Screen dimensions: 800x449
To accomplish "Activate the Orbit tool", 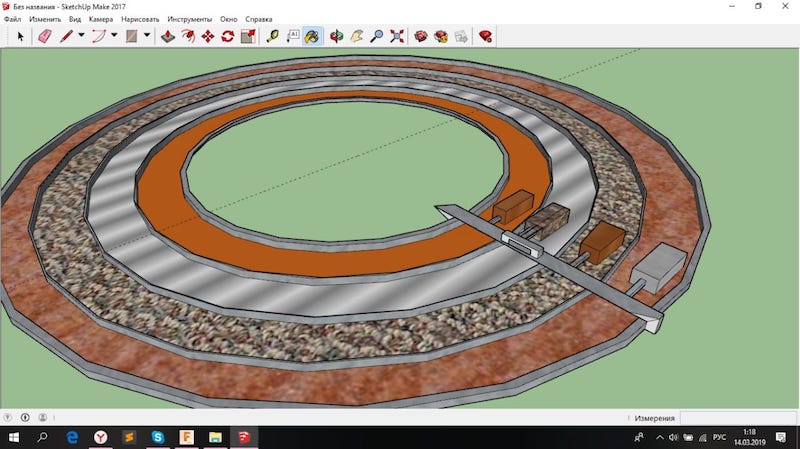I will (337, 36).
